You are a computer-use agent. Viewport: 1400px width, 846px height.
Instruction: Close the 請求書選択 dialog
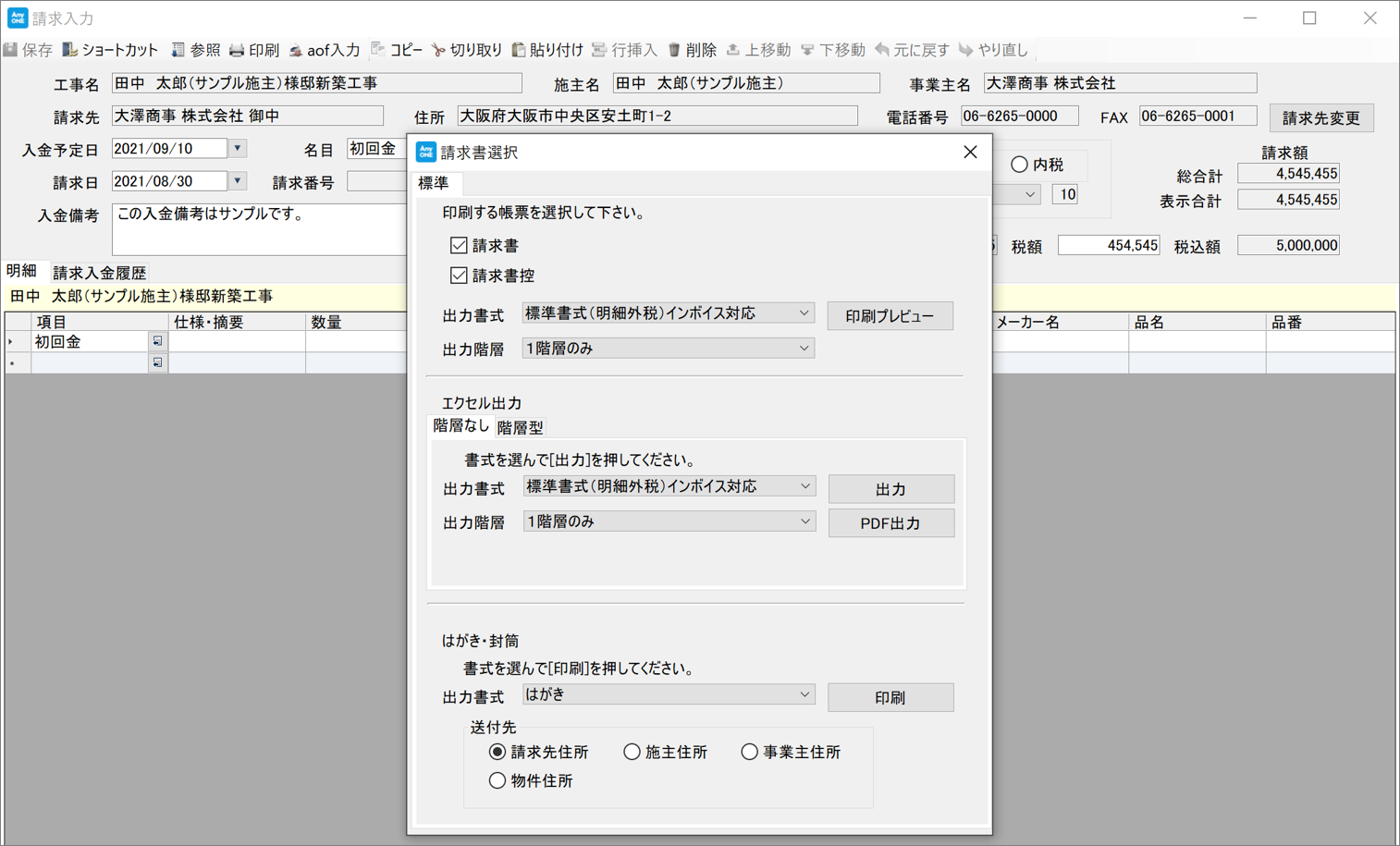[x=970, y=153]
